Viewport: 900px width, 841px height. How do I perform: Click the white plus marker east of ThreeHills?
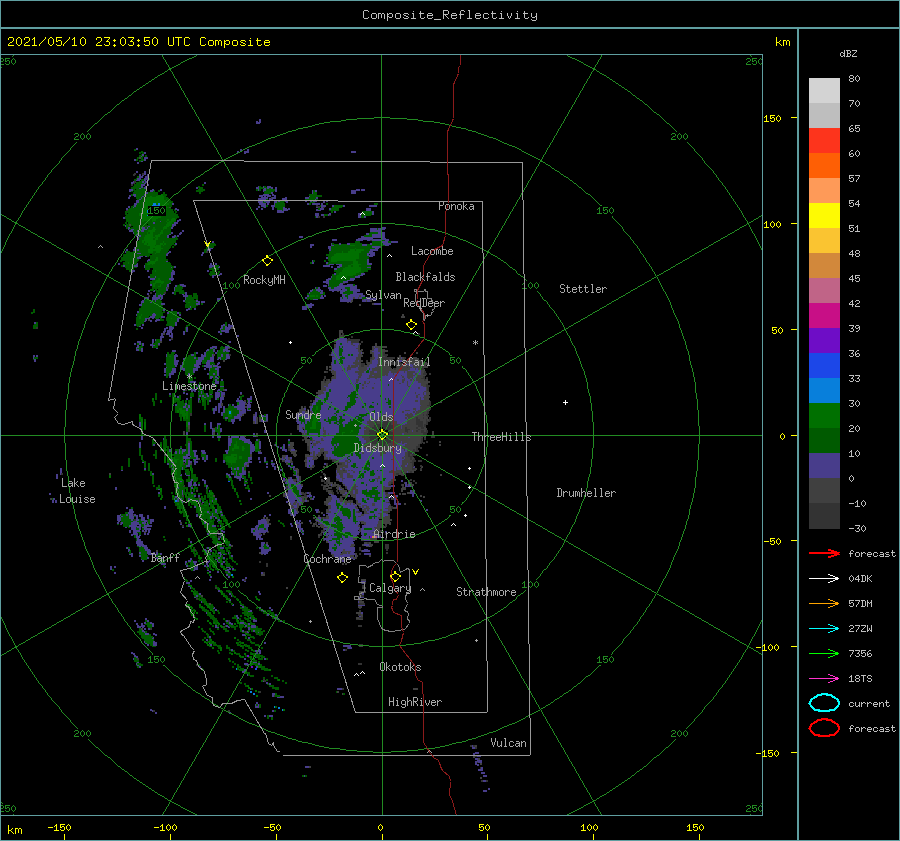tap(565, 402)
